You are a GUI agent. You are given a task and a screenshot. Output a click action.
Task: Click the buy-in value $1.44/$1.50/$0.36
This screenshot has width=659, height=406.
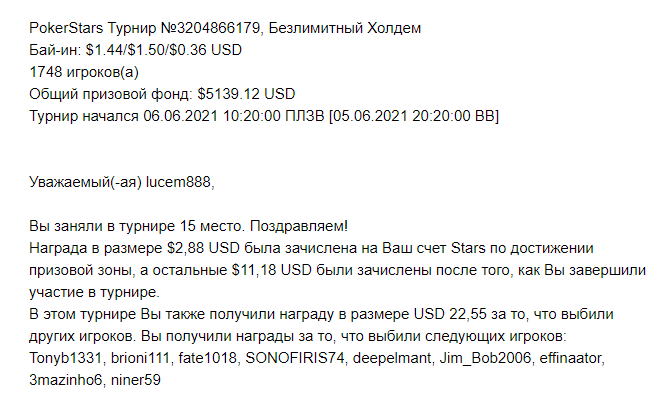[146, 50]
